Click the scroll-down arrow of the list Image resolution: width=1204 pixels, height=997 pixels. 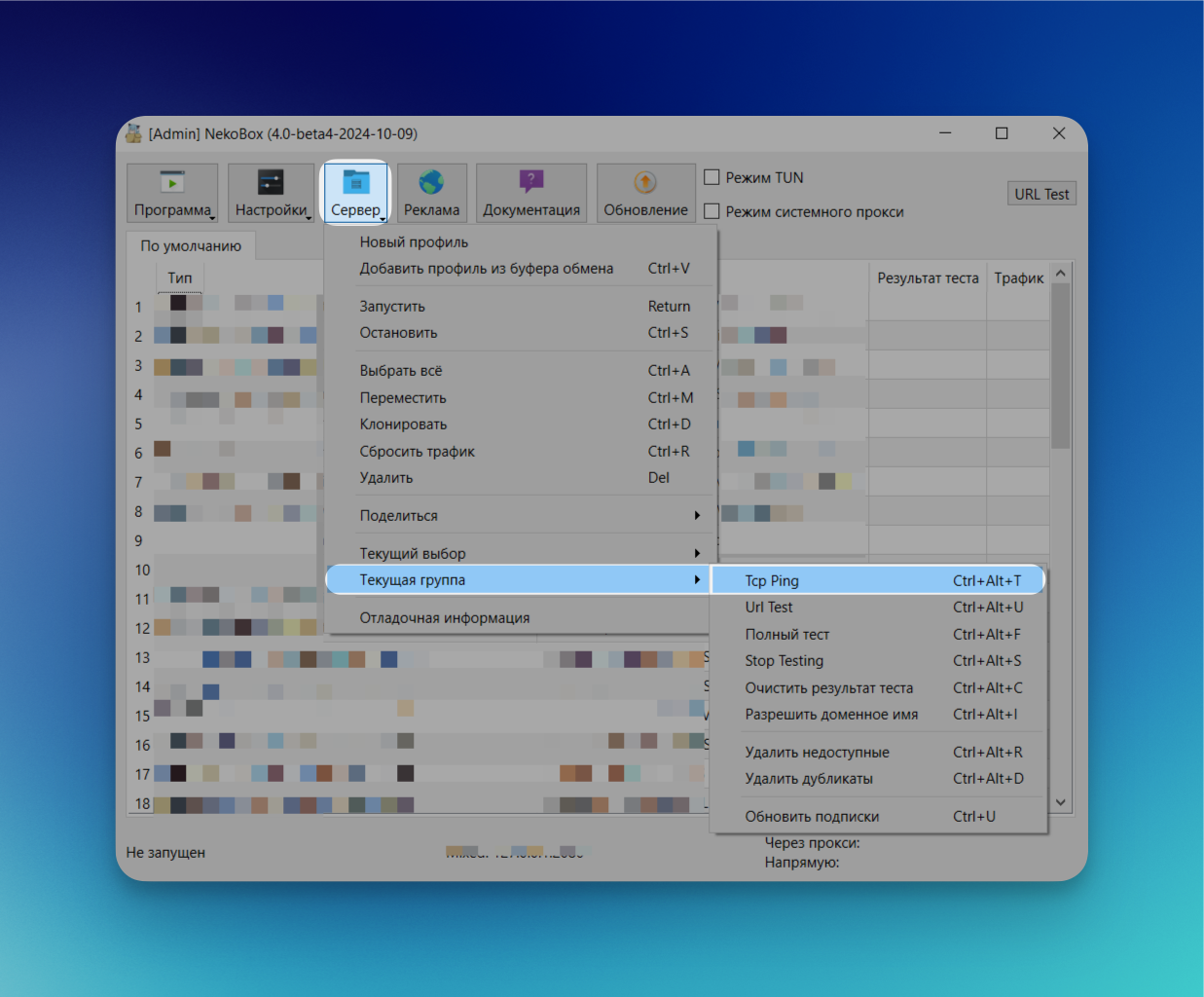click(x=1061, y=803)
